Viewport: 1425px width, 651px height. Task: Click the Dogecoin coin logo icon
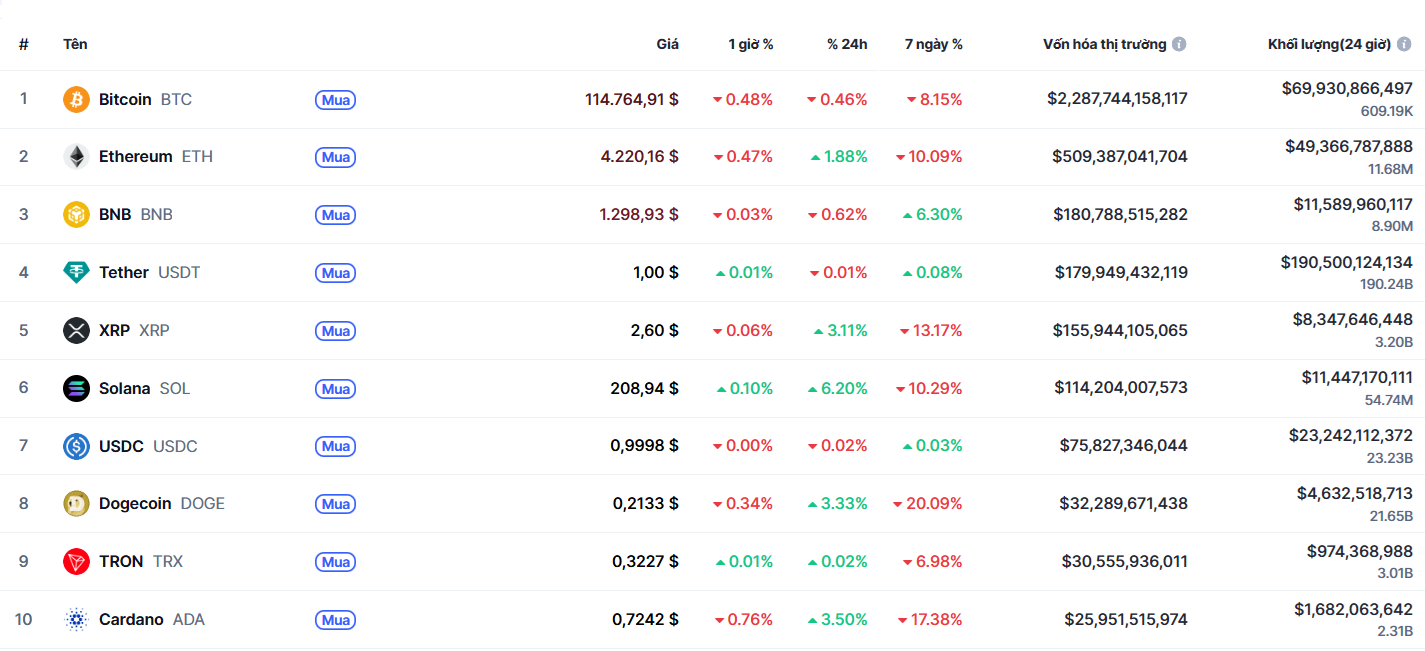76,504
